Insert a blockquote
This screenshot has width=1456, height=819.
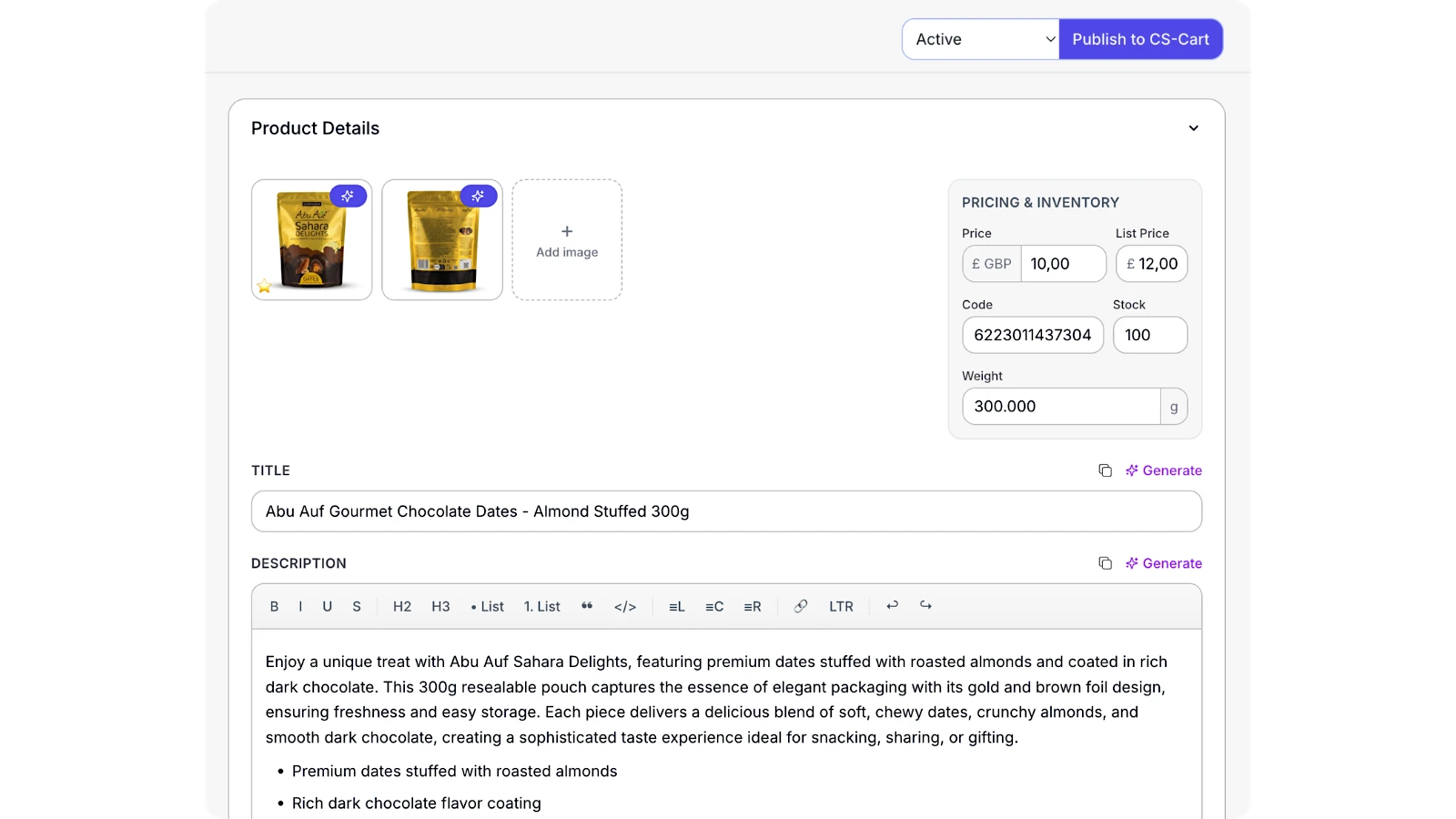tap(587, 606)
